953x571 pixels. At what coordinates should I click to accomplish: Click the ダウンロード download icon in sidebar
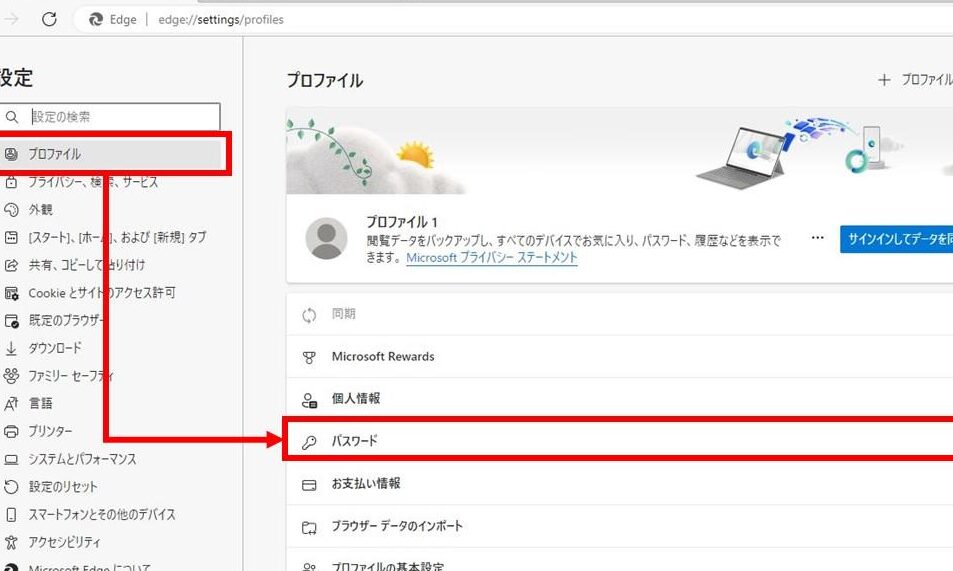[x=12, y=348]
